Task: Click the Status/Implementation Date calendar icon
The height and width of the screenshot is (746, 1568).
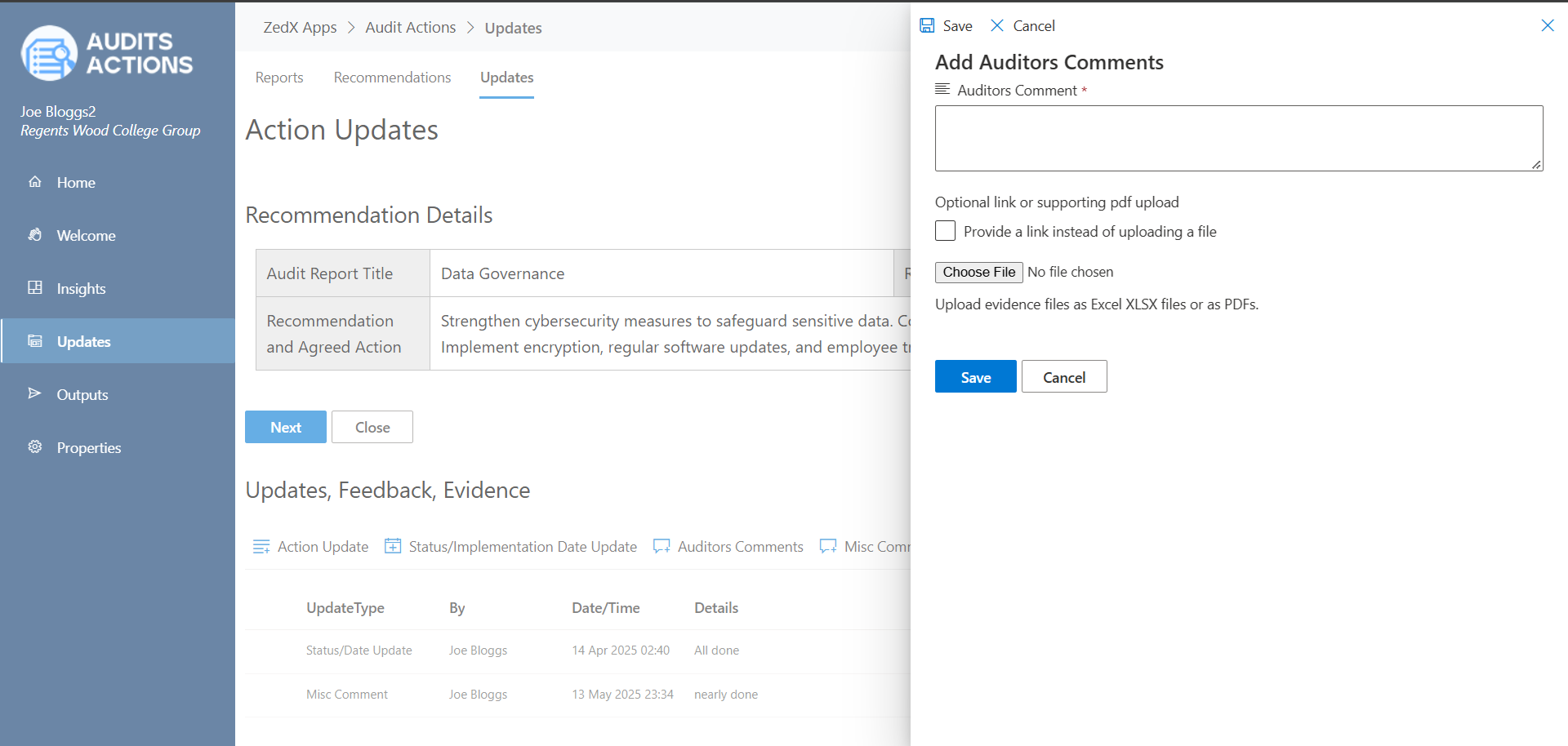Action: (x=393, y=546)
